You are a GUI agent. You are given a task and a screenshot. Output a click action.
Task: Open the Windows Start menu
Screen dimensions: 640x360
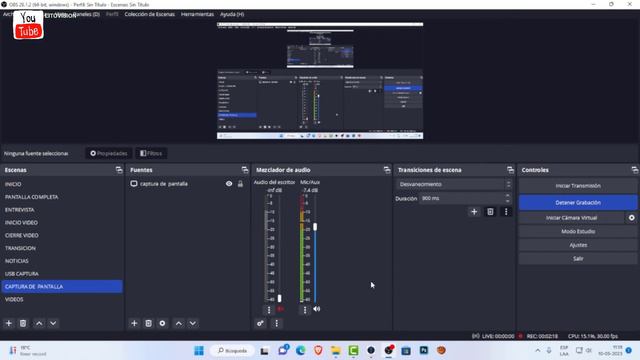199,351
